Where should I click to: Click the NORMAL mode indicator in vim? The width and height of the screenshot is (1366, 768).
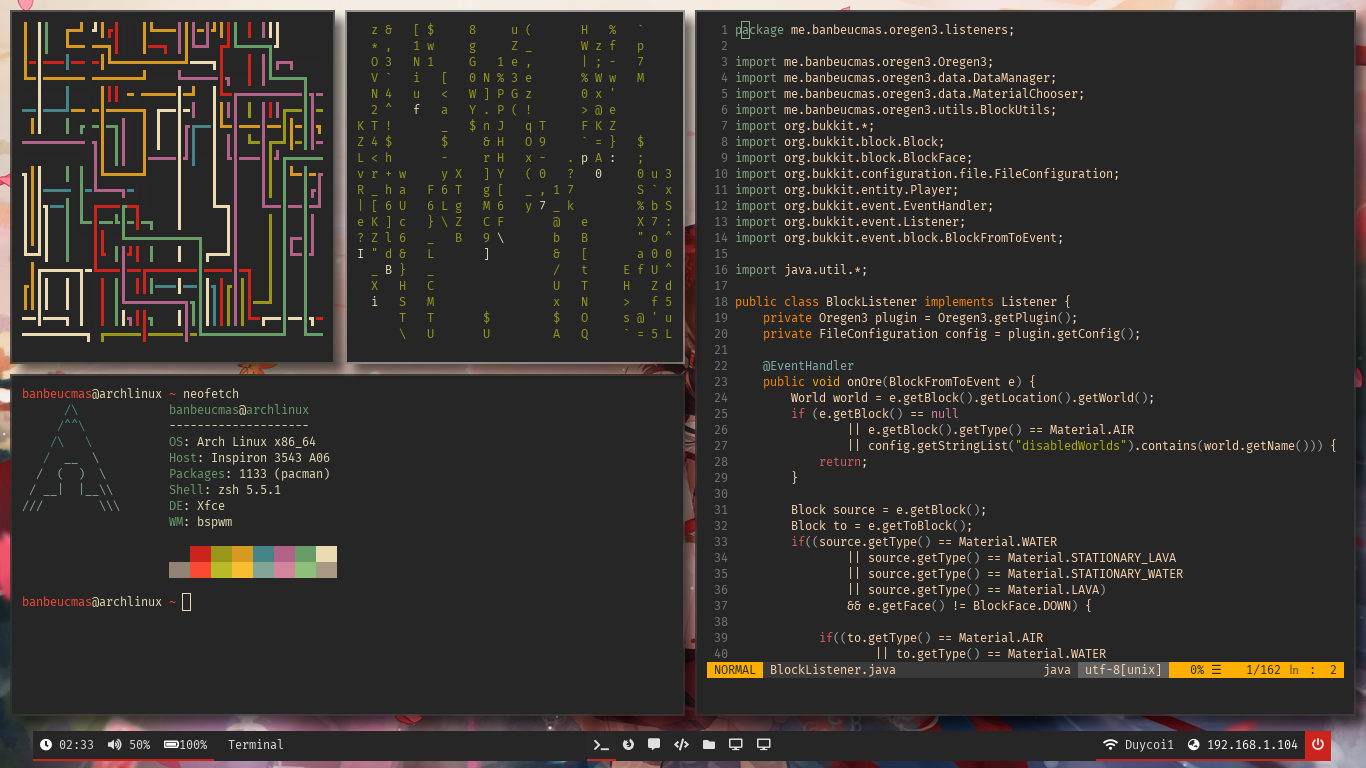(x=735, y=670)
